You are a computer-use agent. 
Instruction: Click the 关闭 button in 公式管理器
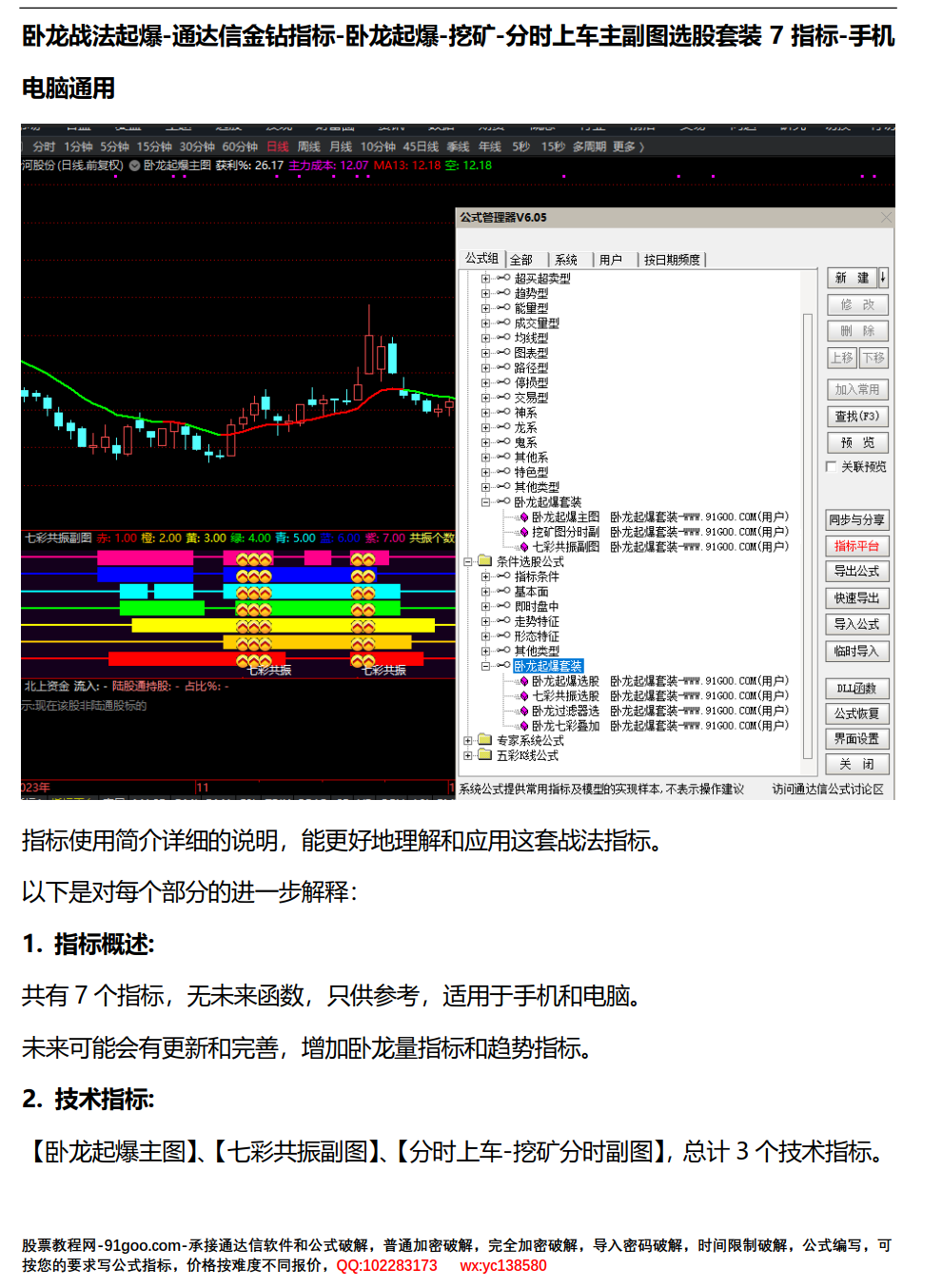(x=857, y=765)
